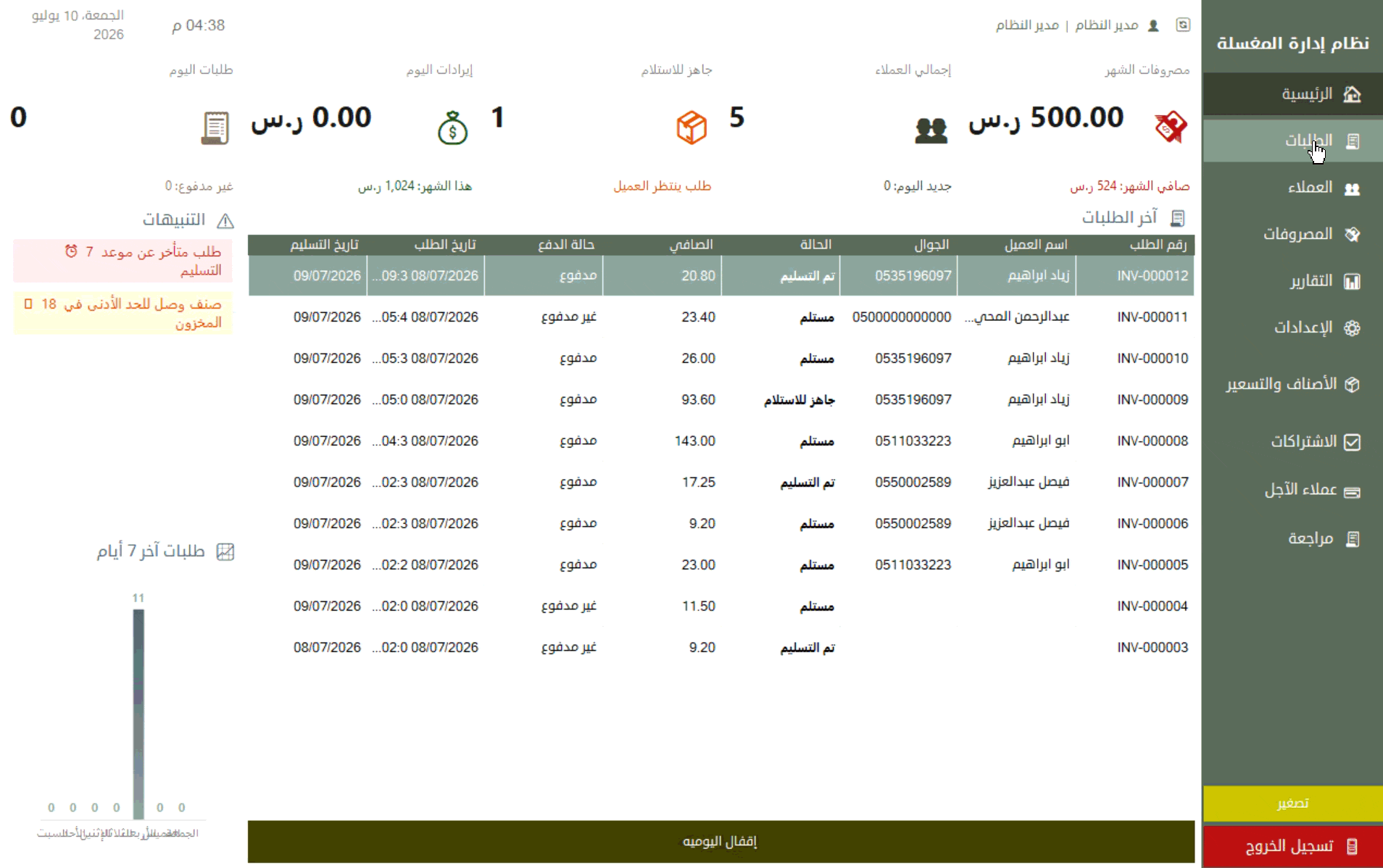Click the user profile icon in header
This screenshot has height=868, width=1383.
(x=1153, y=25)
